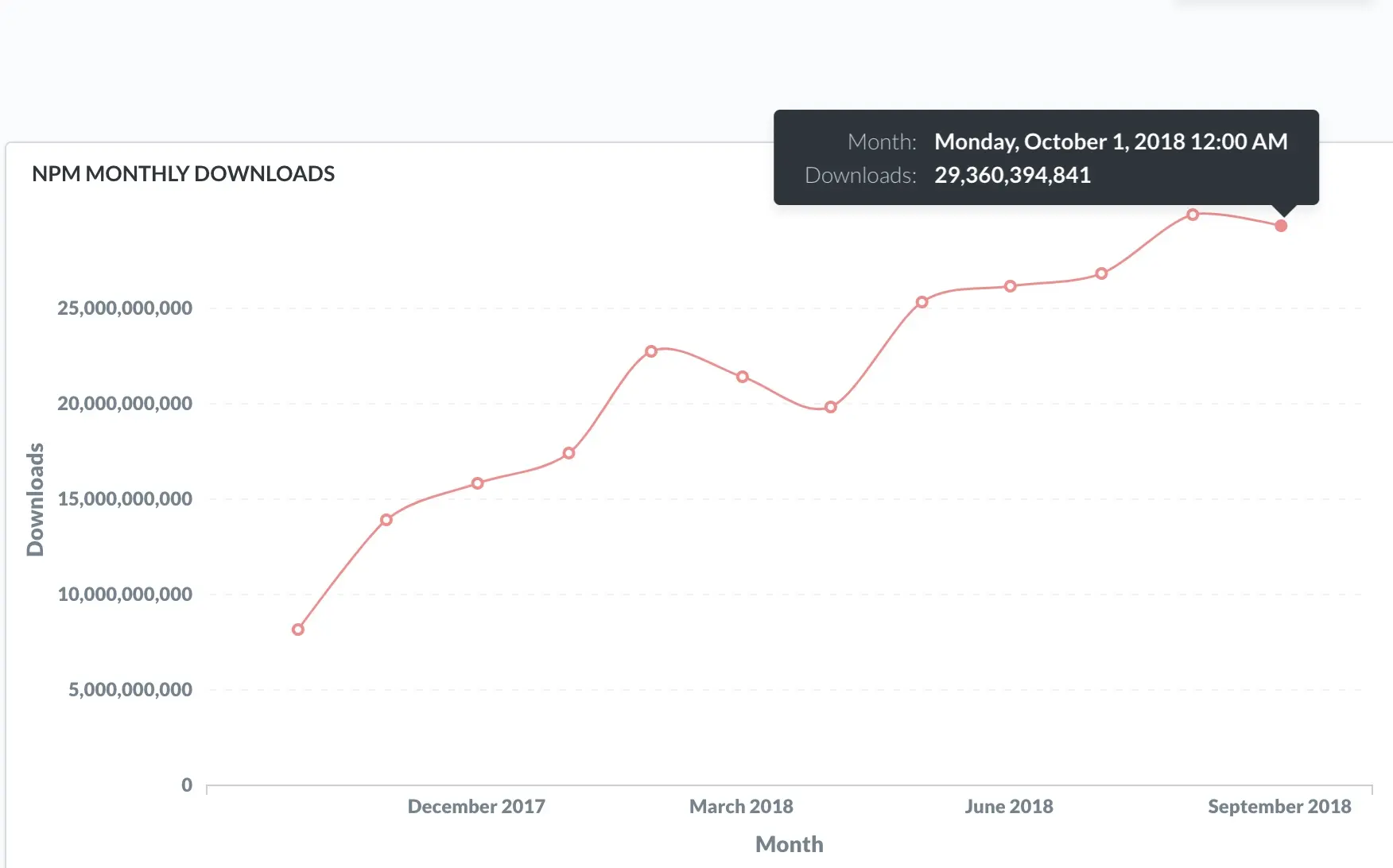Image resolution: width=1393 pixels, height=868 pixels.
Task: Select the data point just above the 25,000,000,000 gridline
Action: pos(922,302)
